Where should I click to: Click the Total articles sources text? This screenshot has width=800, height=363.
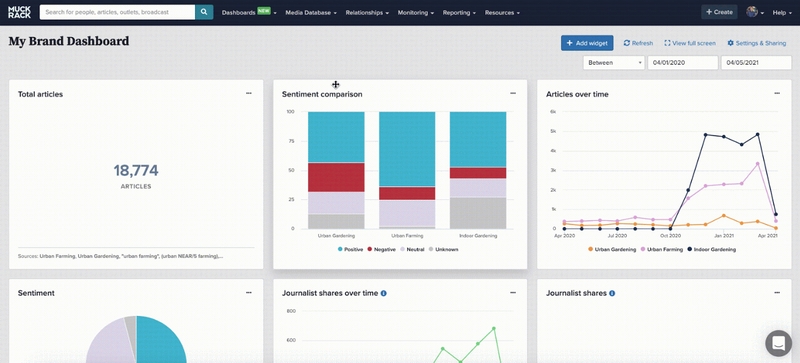tap(120, 256)
